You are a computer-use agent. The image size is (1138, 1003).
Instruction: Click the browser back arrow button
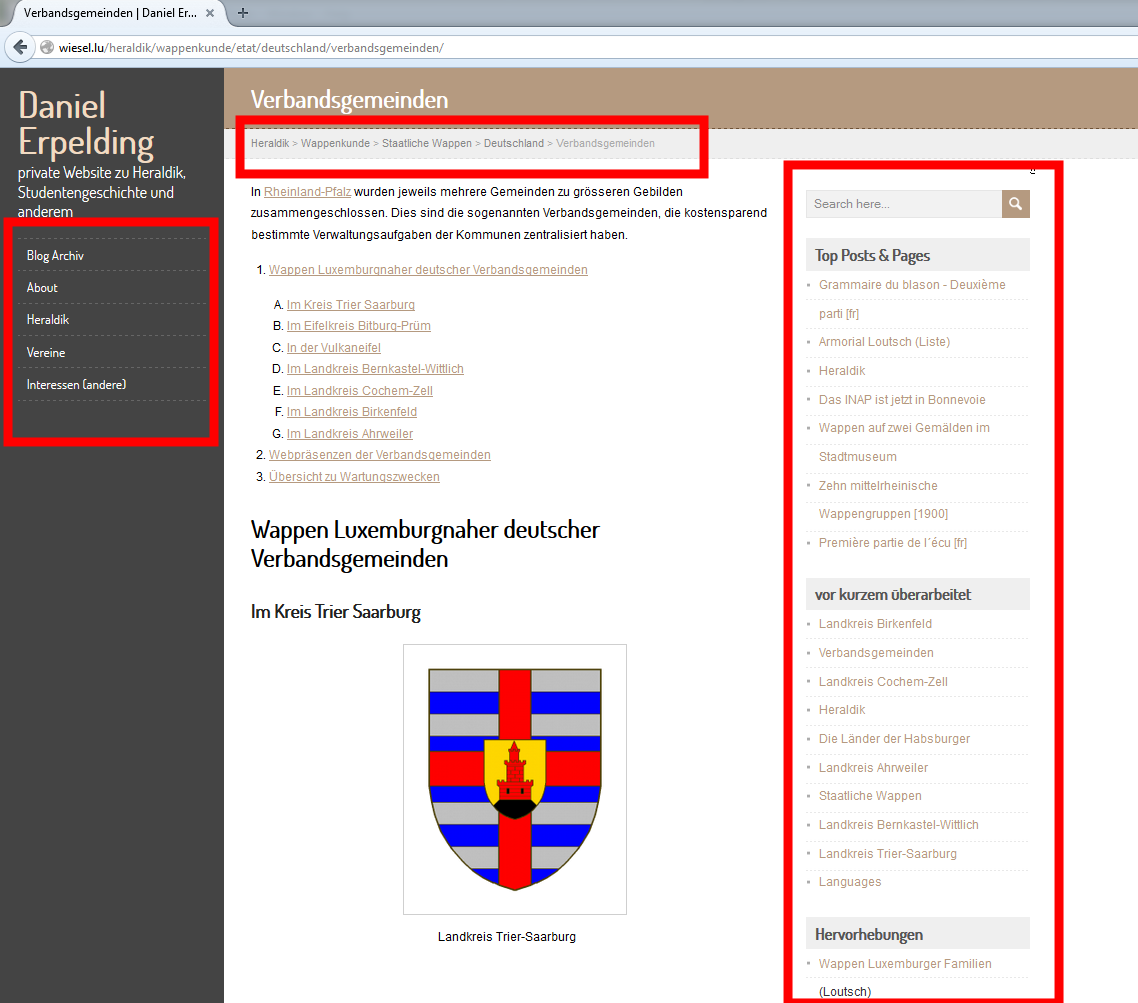tap(20, 48)
